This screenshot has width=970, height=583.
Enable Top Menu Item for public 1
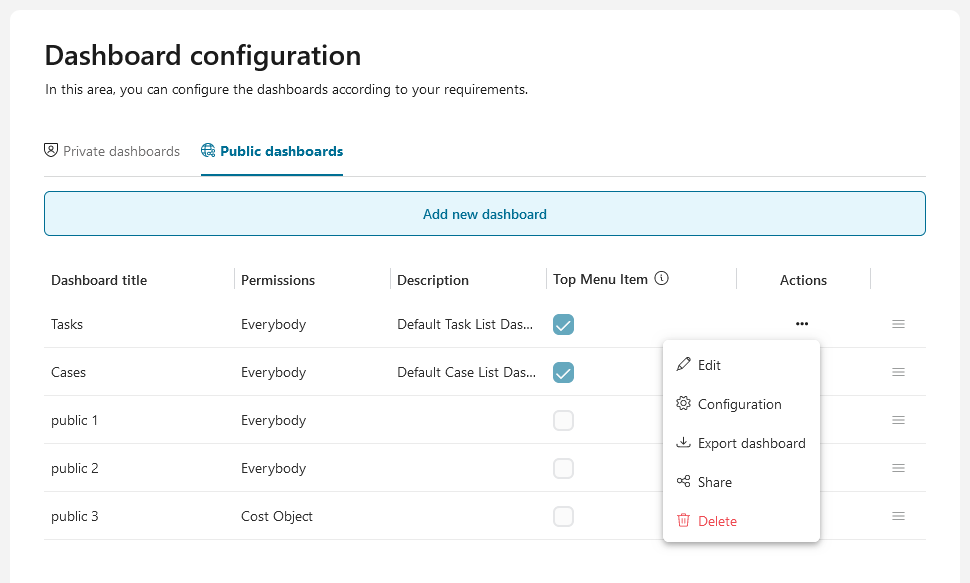[563, 420]
